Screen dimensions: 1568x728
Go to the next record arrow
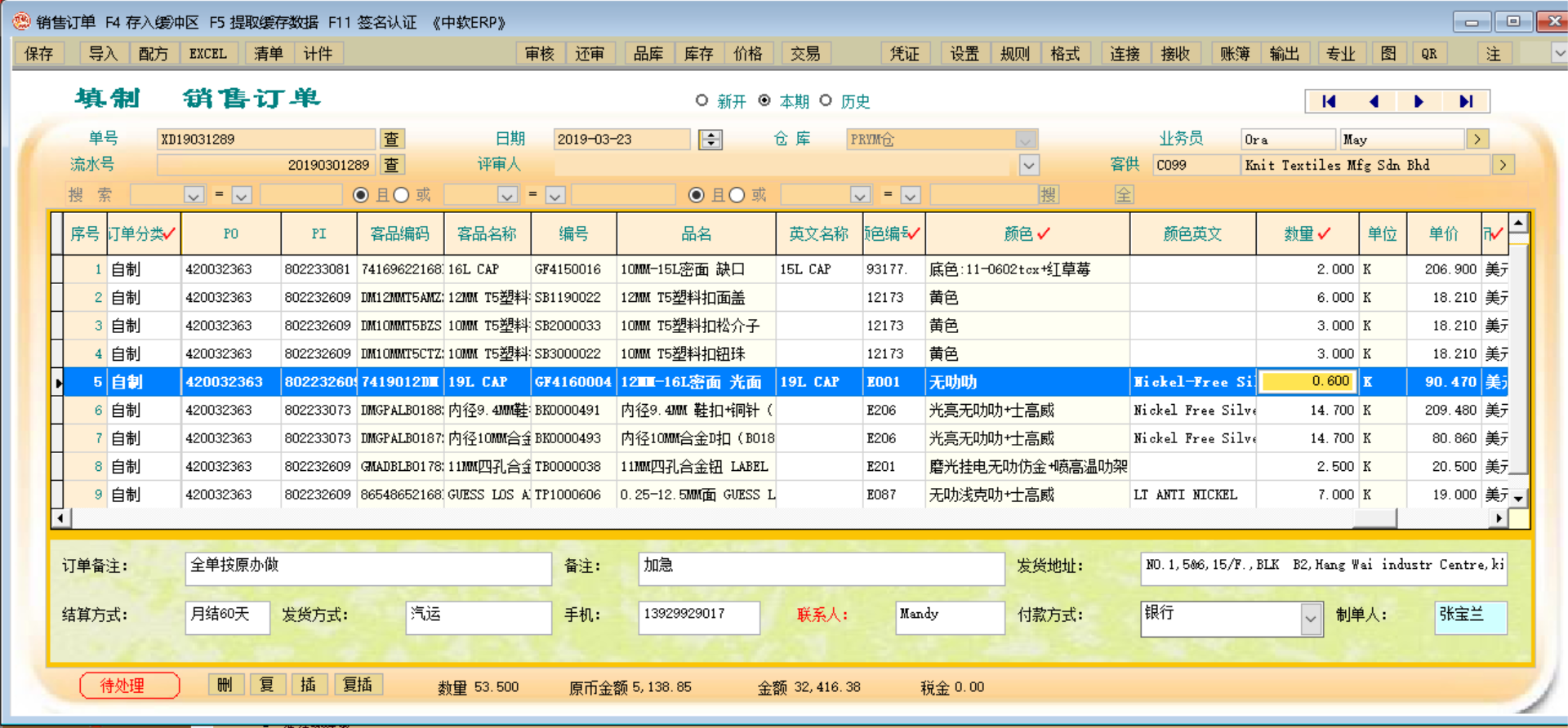tap(1419, 101)
